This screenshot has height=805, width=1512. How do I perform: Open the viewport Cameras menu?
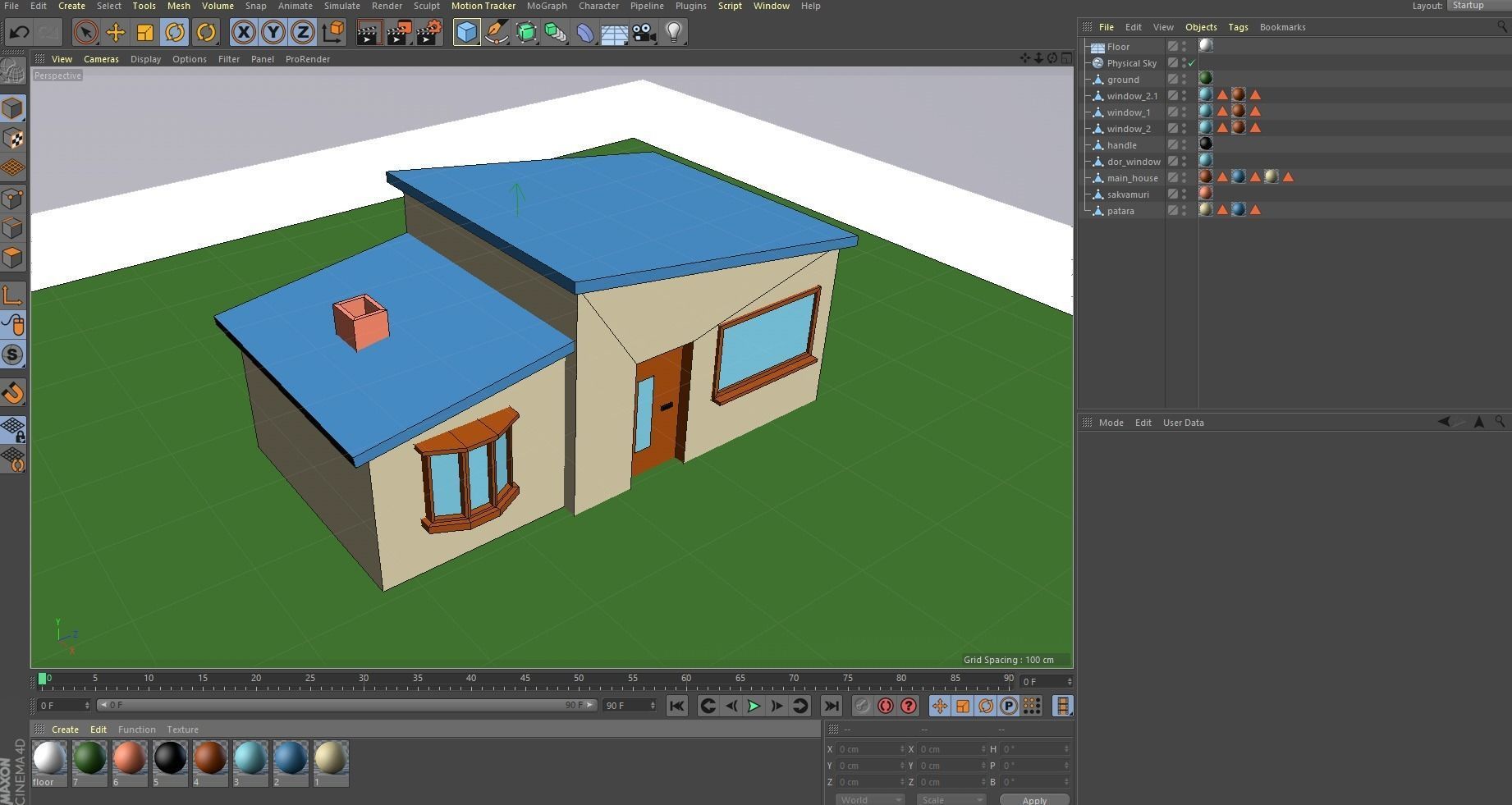pos(101,59)
